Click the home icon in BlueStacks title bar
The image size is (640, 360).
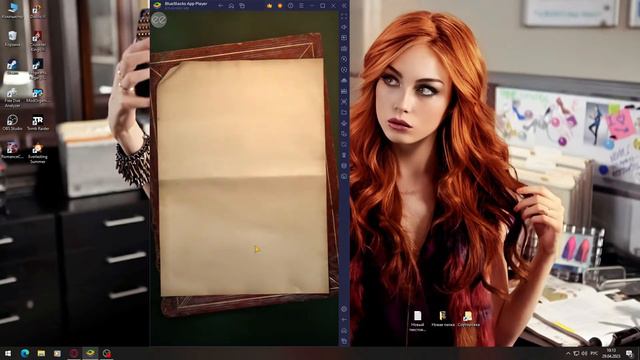pyautogui.click(x=231, y=6)
